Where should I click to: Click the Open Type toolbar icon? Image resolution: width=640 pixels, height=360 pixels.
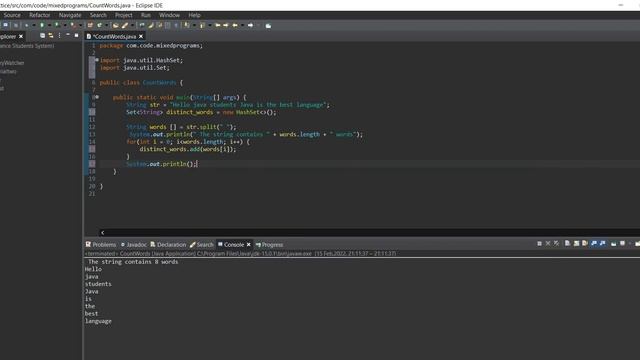115,25
